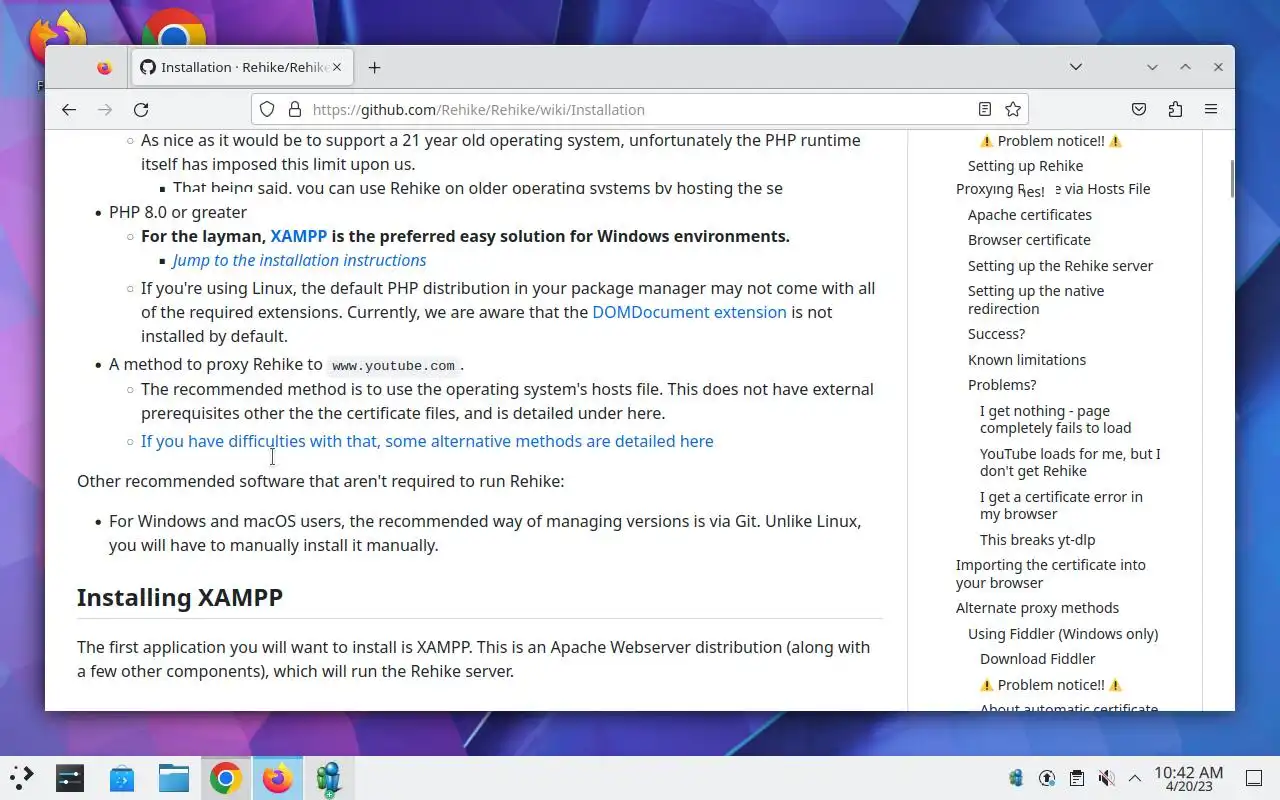This screenshot has height=800, width=1280.
Task: Switch to Chrome in the taskbar
Action: pyautogui.click(x=225, y=778)
